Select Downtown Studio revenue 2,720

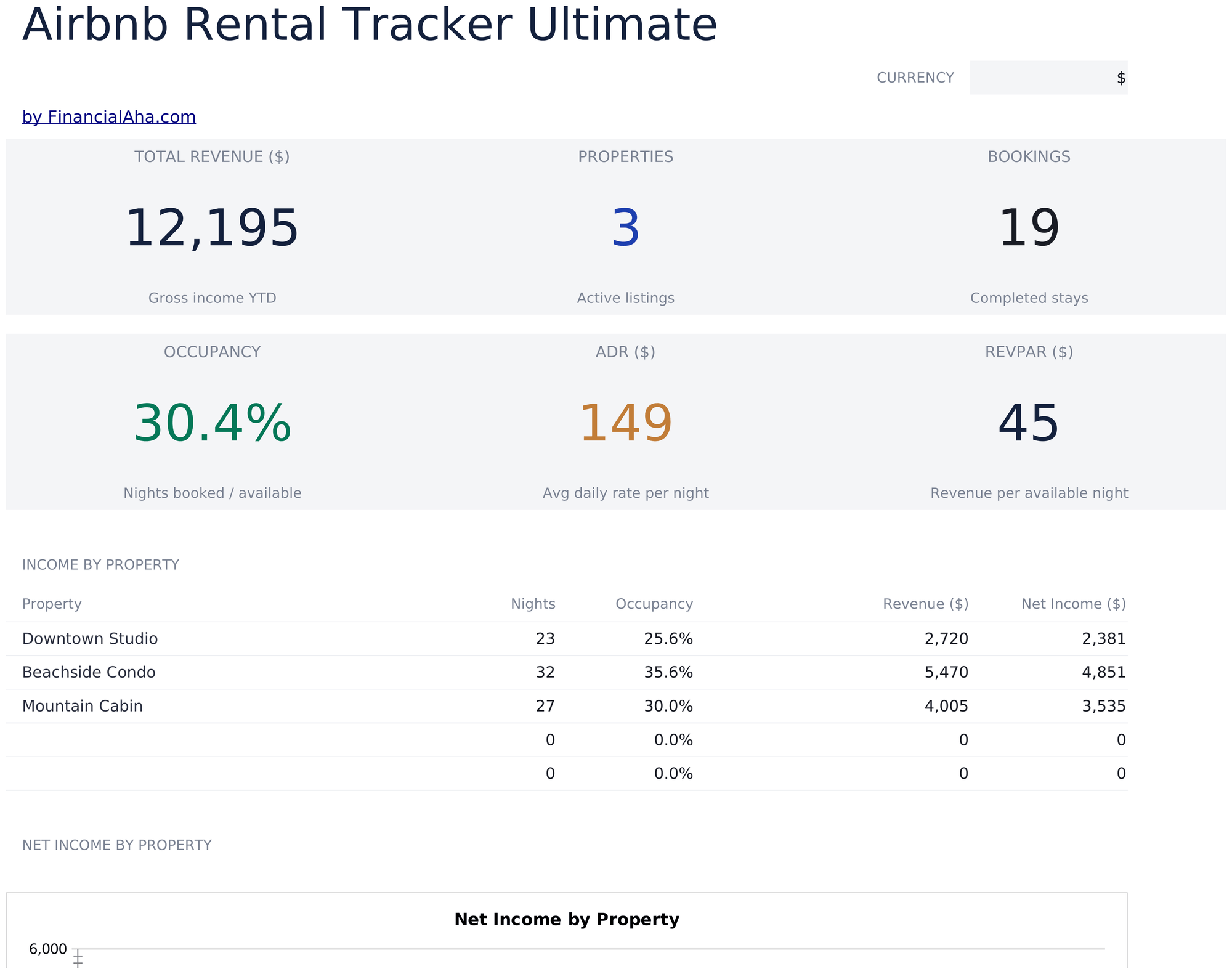point(946,639)
